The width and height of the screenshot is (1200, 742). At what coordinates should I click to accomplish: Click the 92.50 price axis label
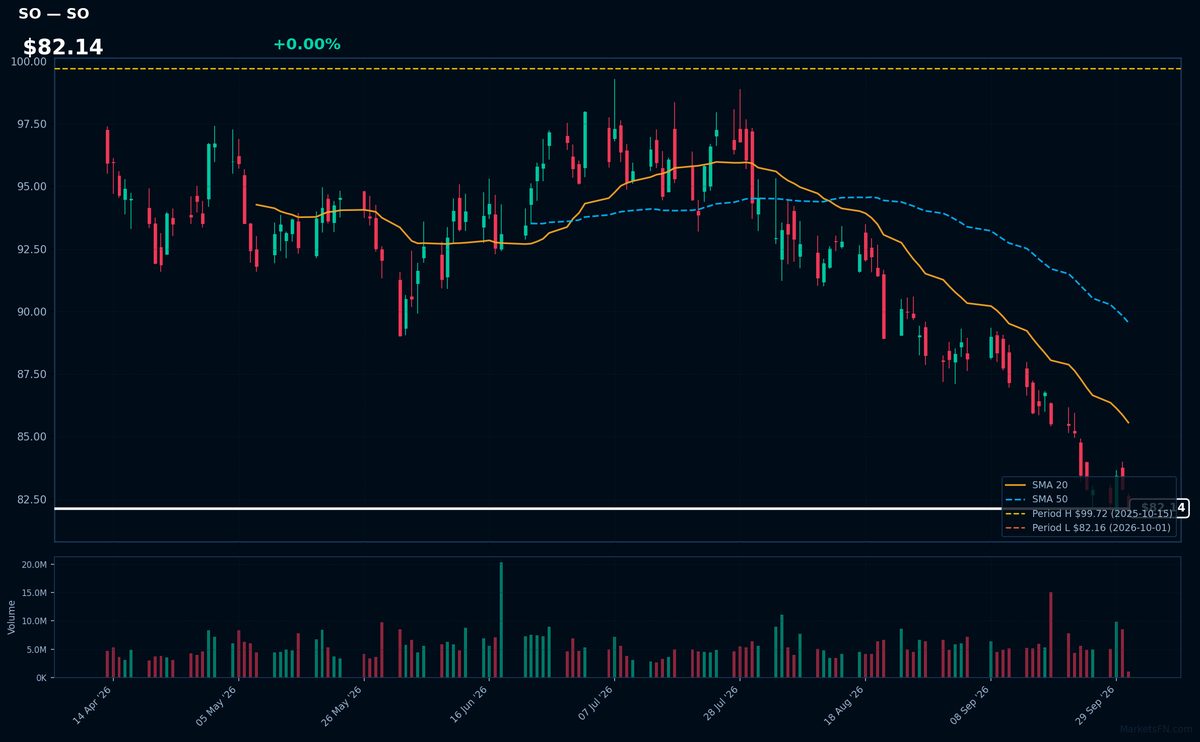(34, 249)
